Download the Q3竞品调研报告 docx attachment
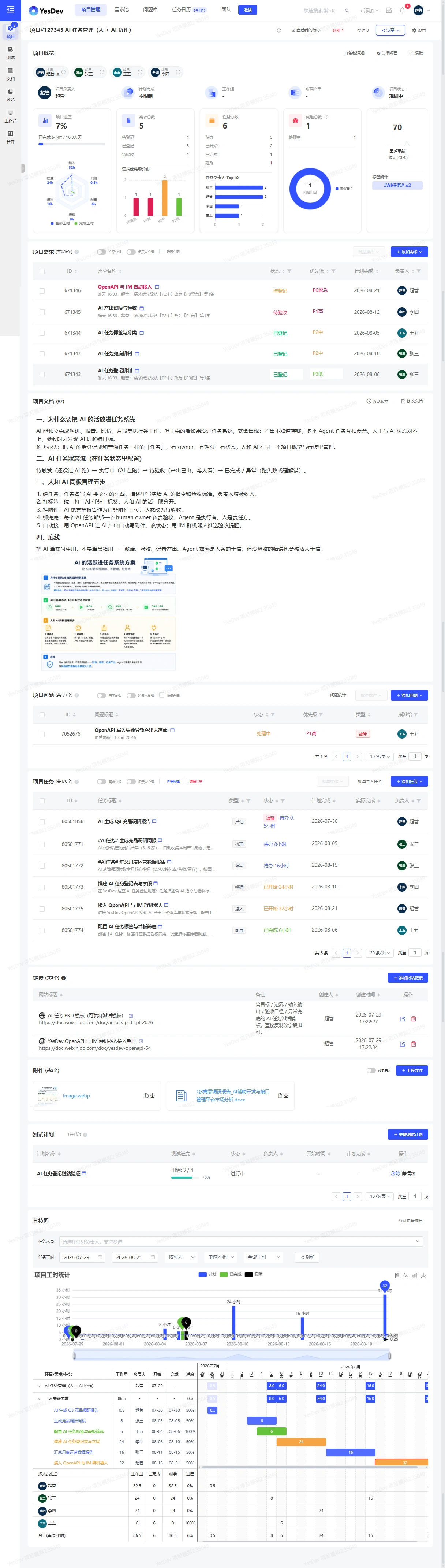This screenshot has height=1568, width=445. coord(286,1096)
